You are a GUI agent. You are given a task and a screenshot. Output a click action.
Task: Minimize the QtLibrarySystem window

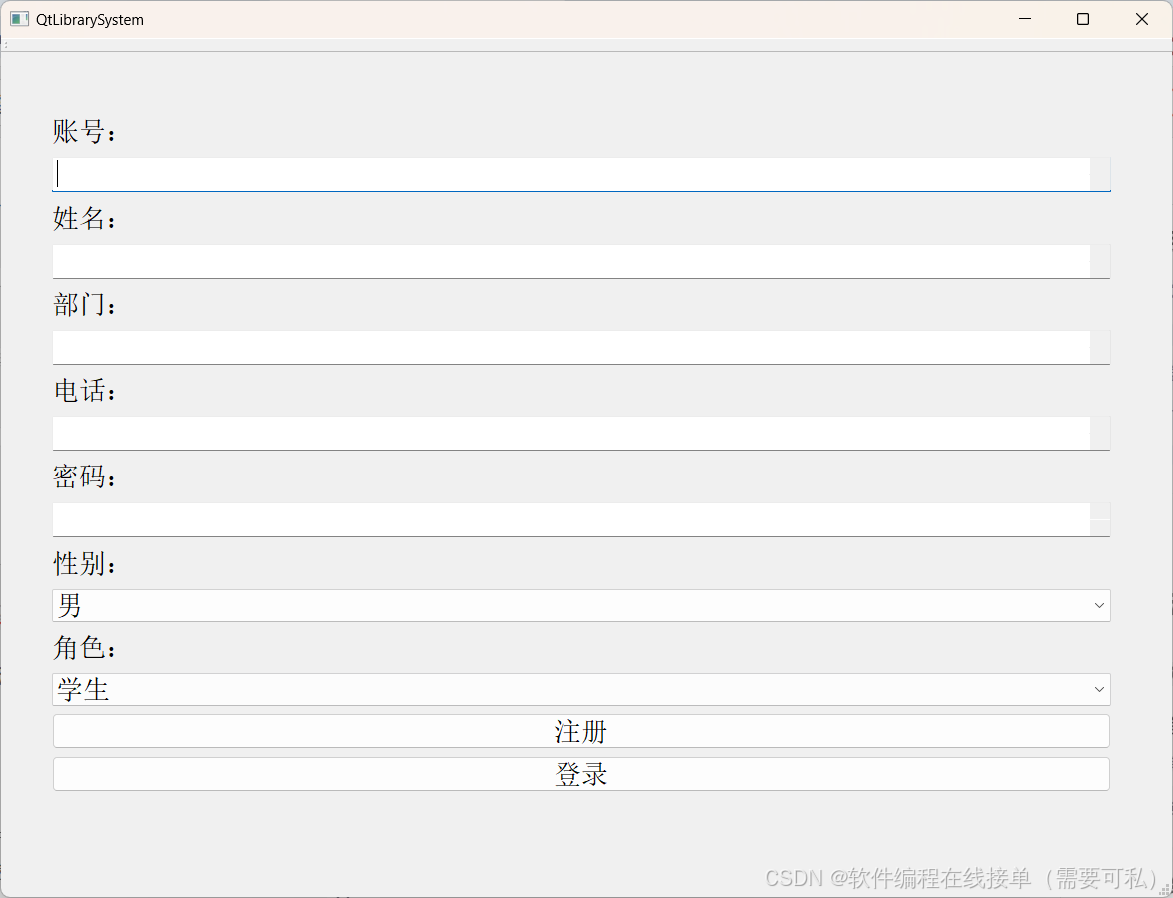click(x=1025, y=19)
